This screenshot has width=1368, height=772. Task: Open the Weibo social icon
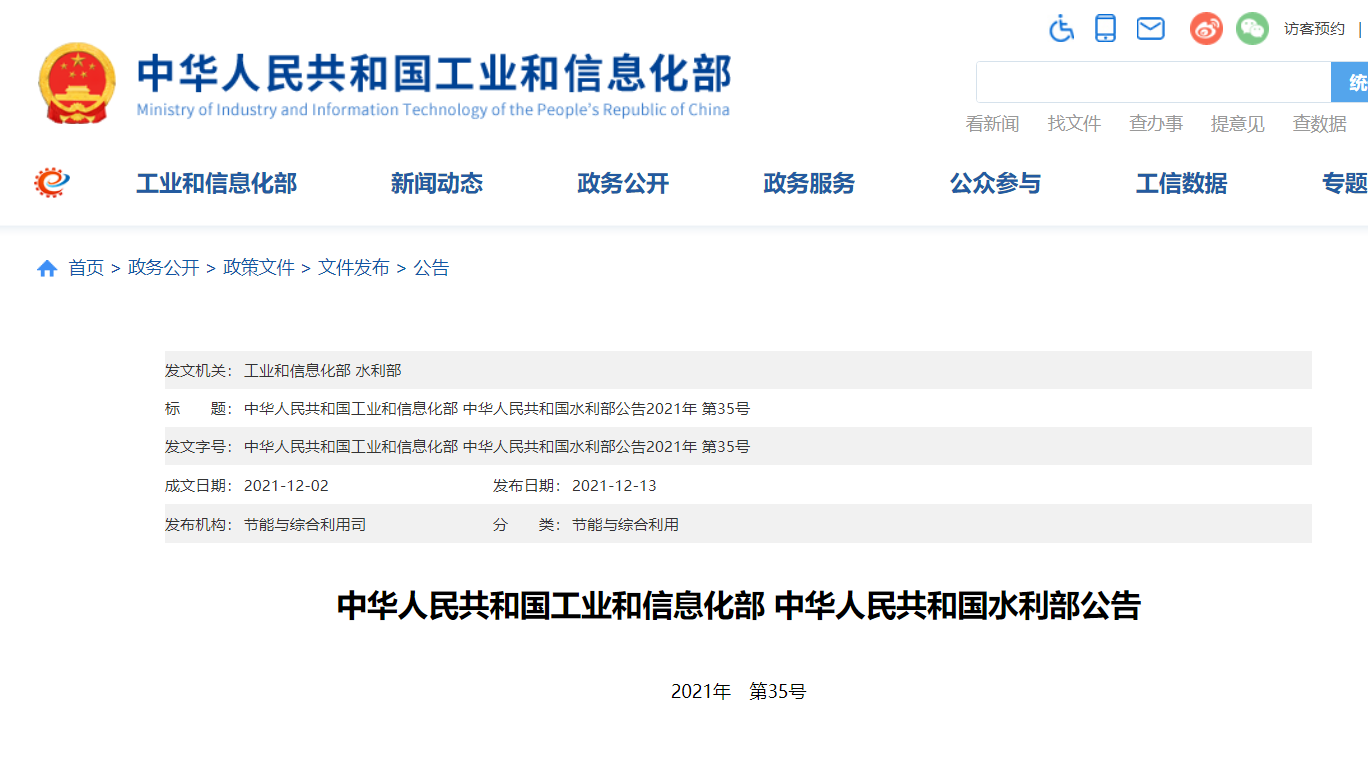[1206, 29]
